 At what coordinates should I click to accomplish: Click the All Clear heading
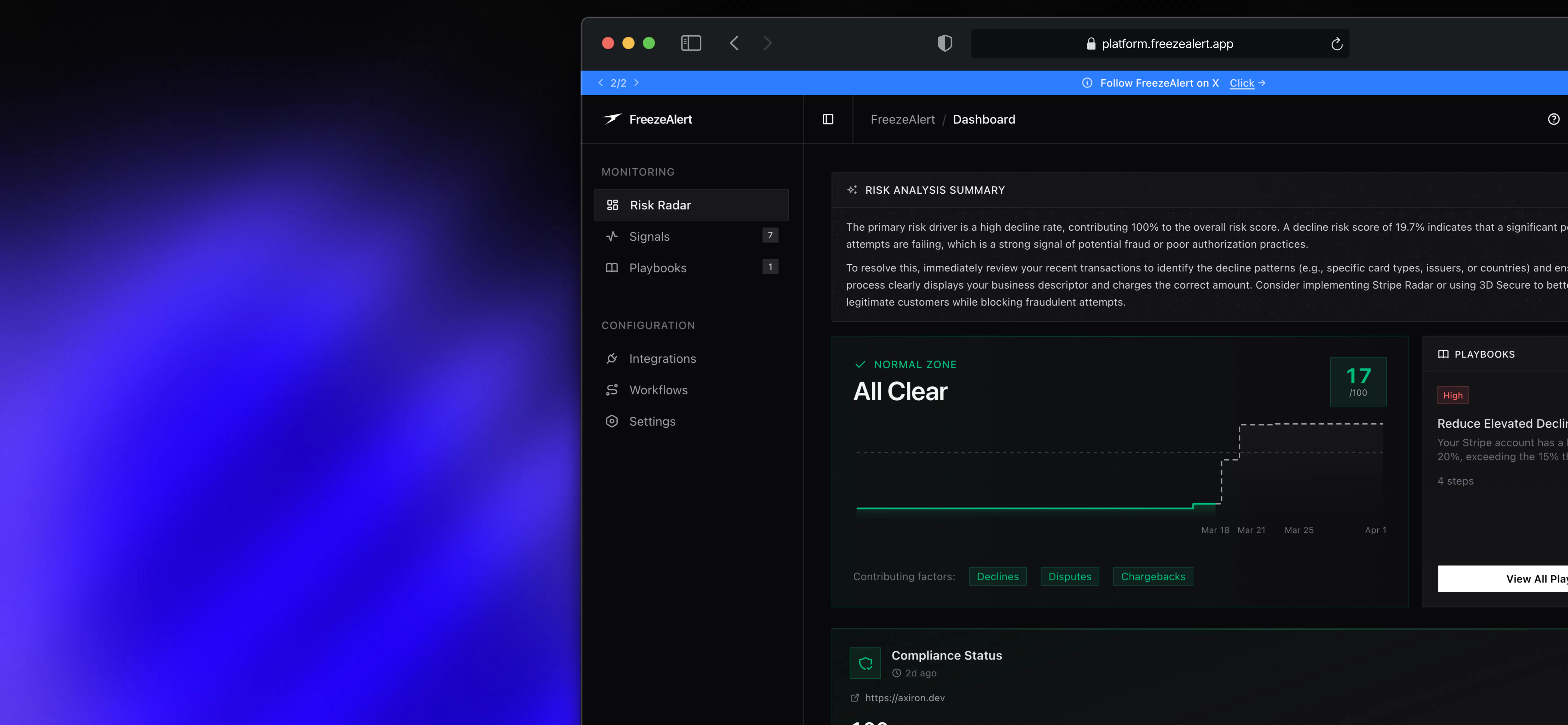(x=900, y=391)
